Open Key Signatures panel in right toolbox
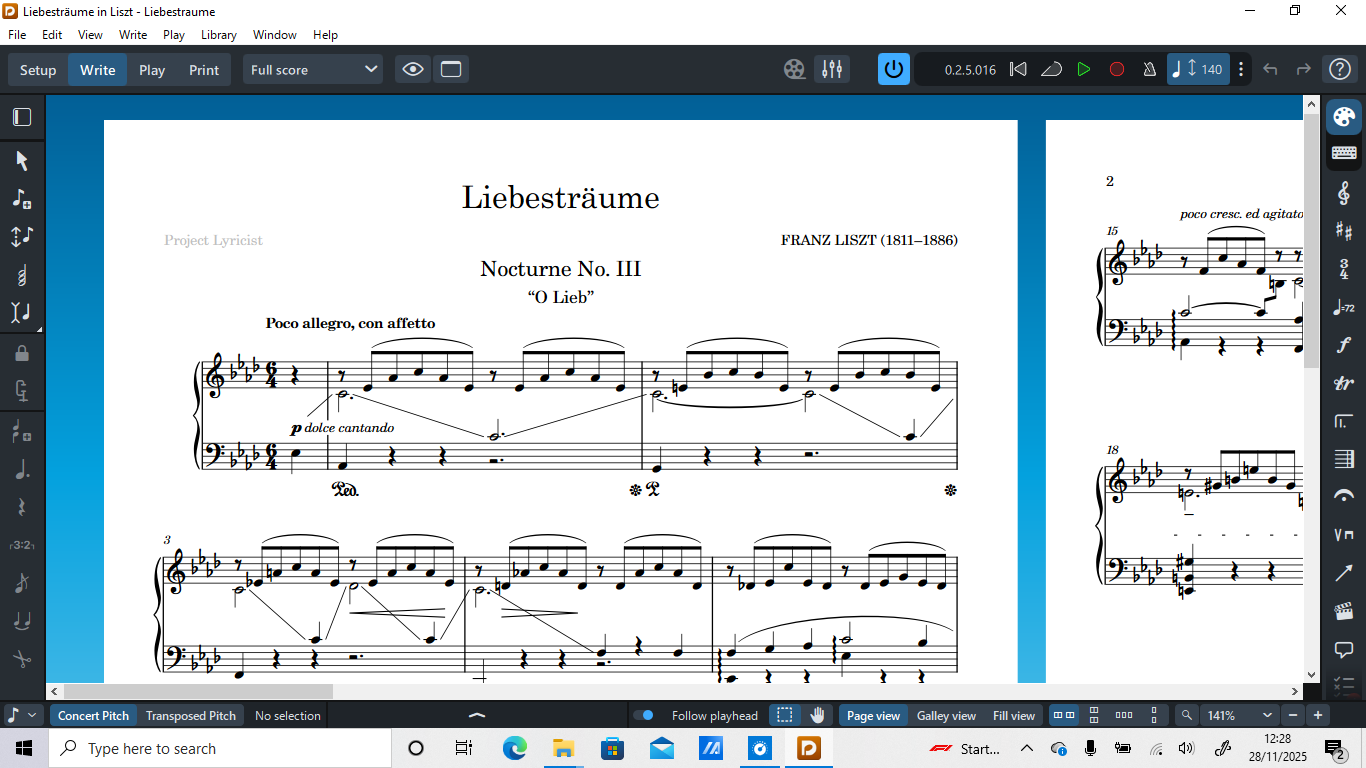 point(1344,231)
